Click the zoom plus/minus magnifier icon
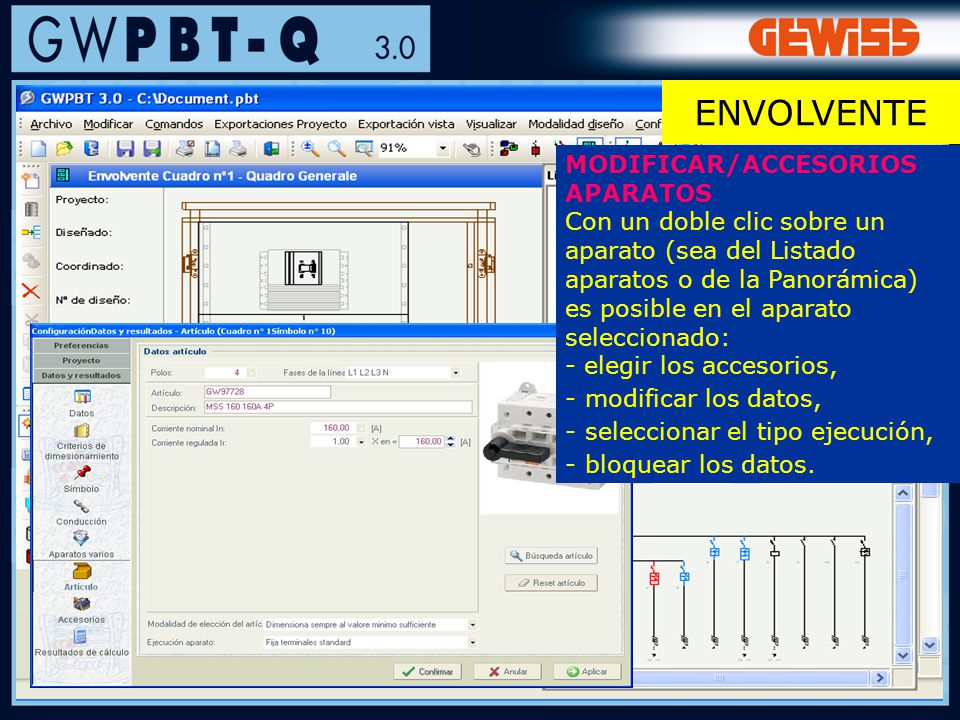This screenshot has height=720, width=960. click(310, 148)
